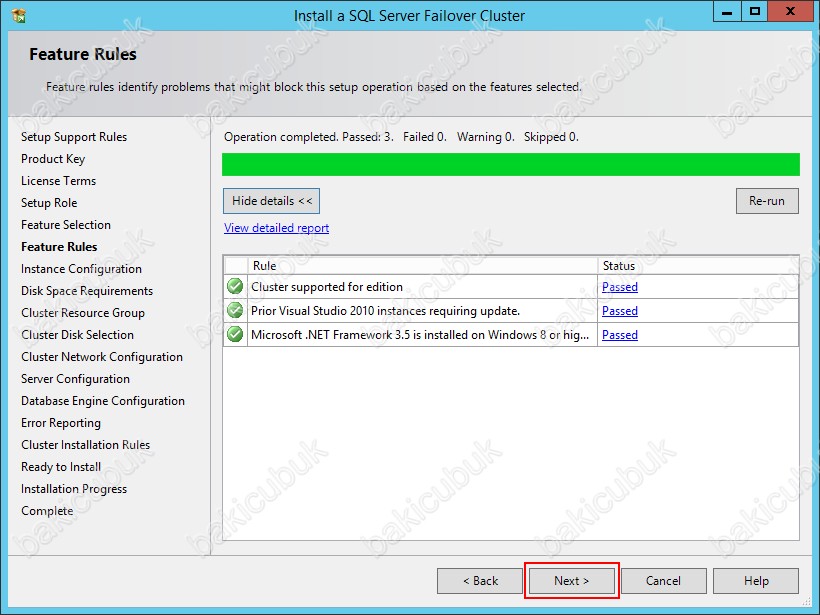Click the SQL Server setup title bar icon
The image size is (820, 615).
point(18,15)
